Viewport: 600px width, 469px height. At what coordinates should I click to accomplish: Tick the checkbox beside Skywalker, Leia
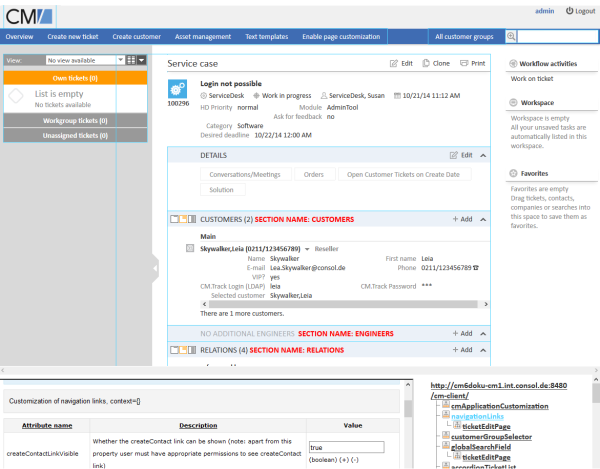(191, 247)
